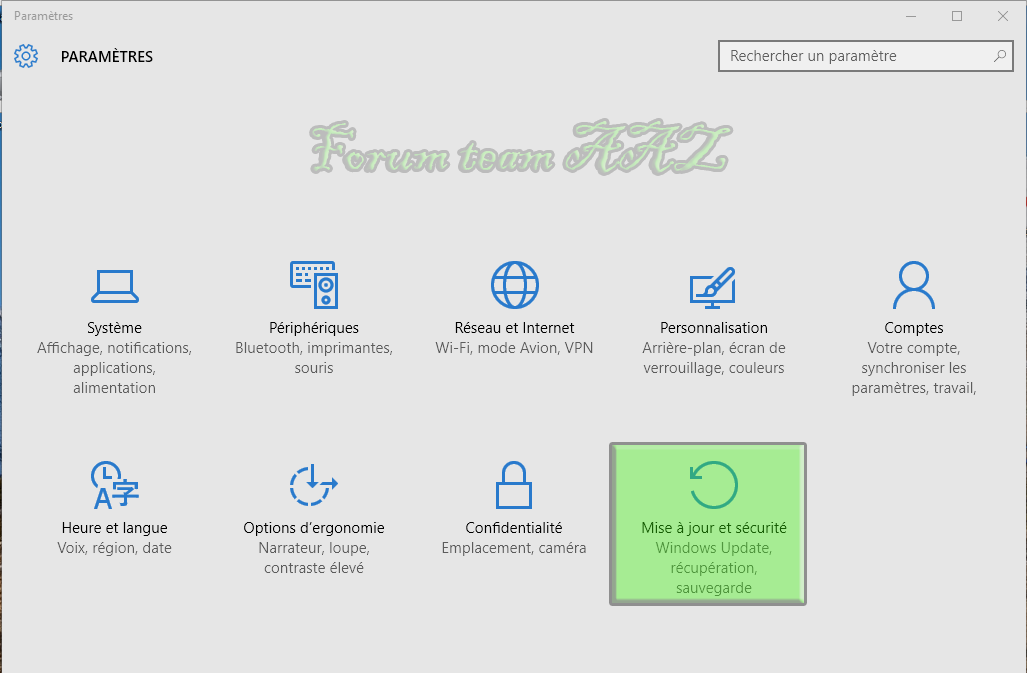Focus the Rechercher un paramètre field
The height and width of the screenshot is (673, 1027).
coord(865,56)
